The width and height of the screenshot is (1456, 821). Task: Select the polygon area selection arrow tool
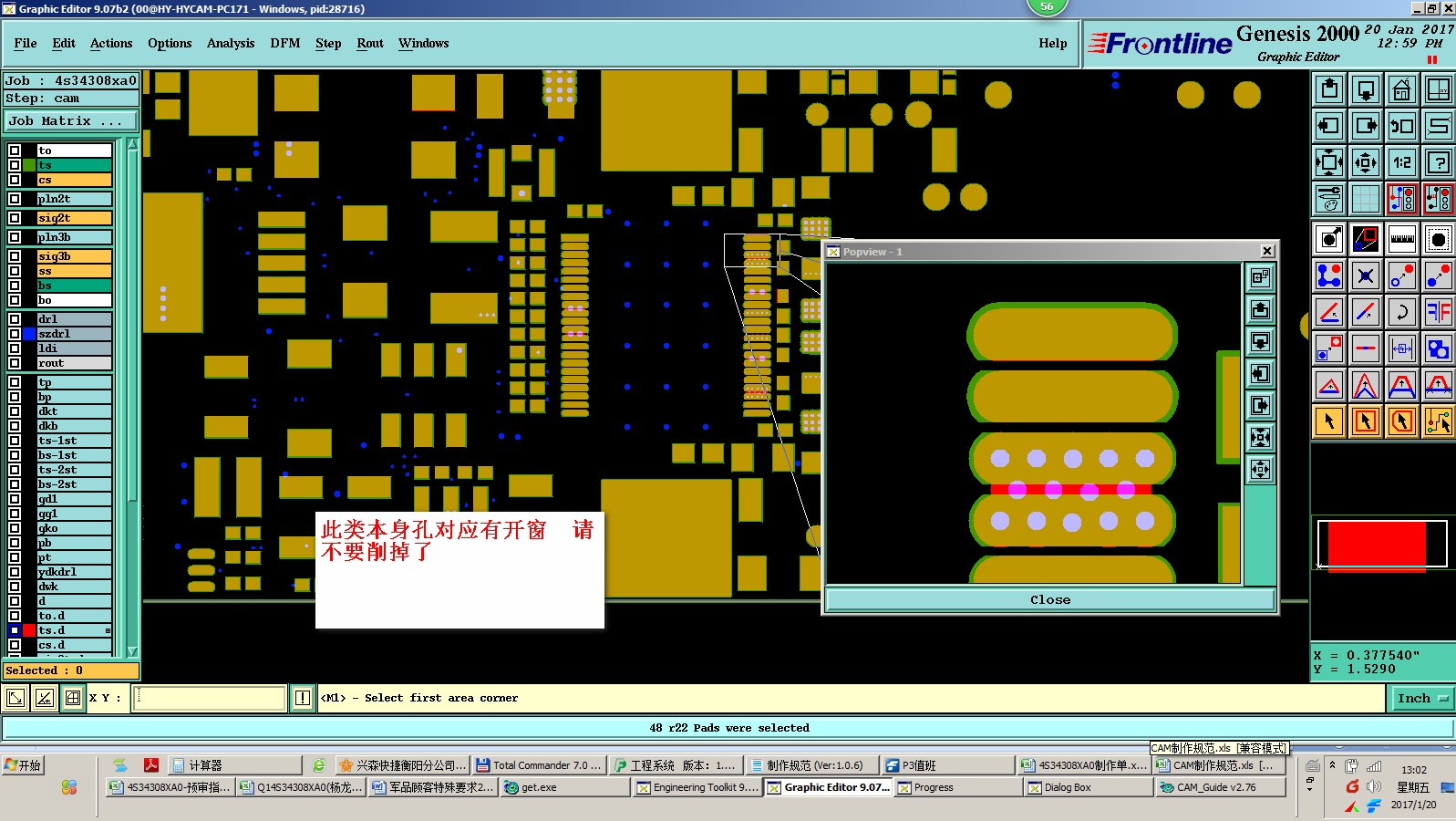[1402, 421]
